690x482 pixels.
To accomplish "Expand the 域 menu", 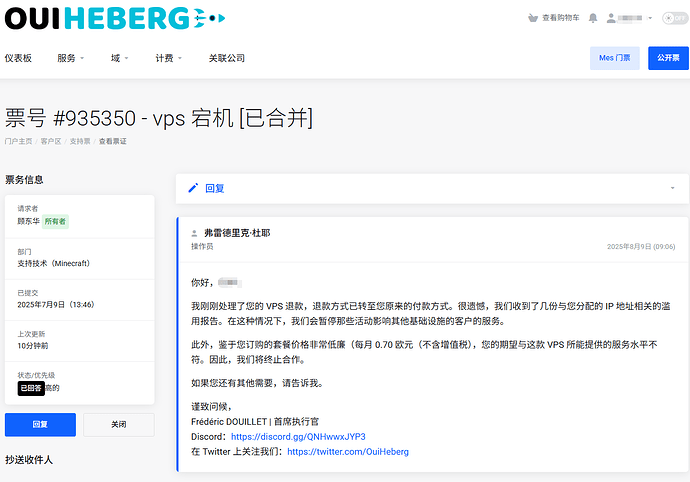I will point(119,58).
